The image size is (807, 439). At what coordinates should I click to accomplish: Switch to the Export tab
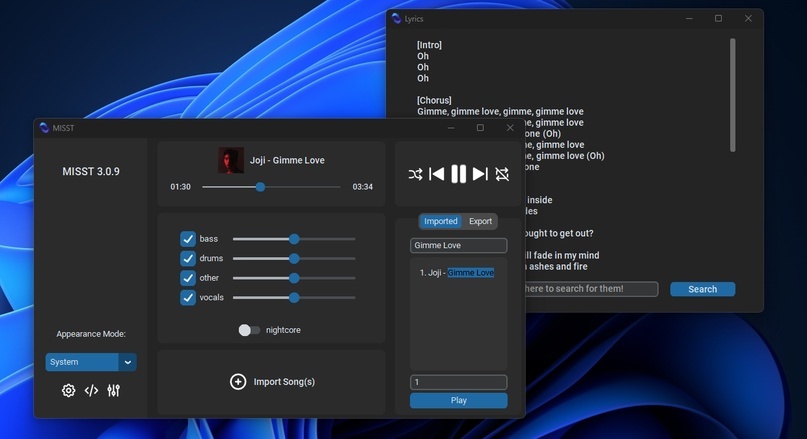pyautogui.click(x=480, y=221)
